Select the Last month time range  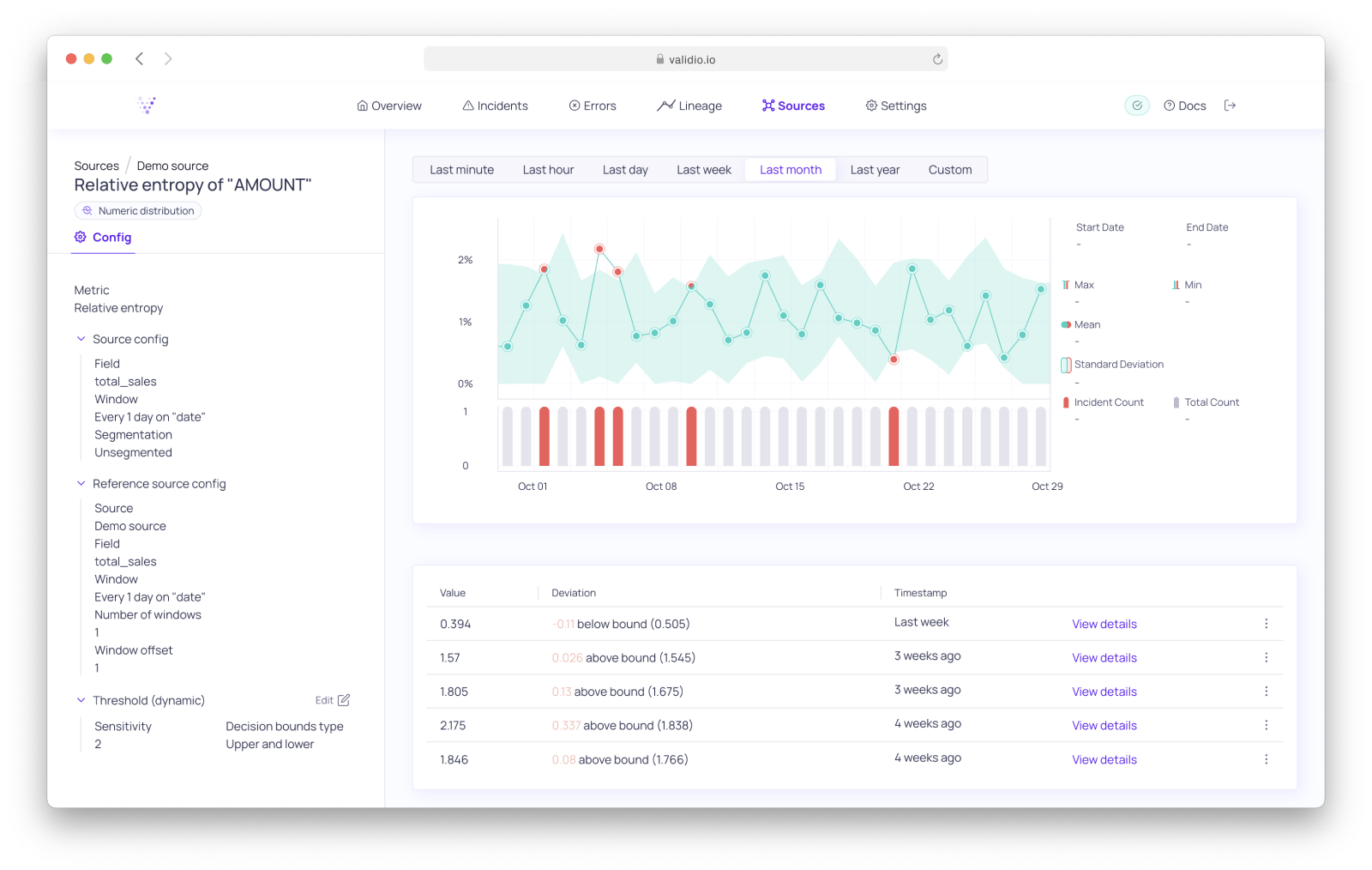click(791, 170)
